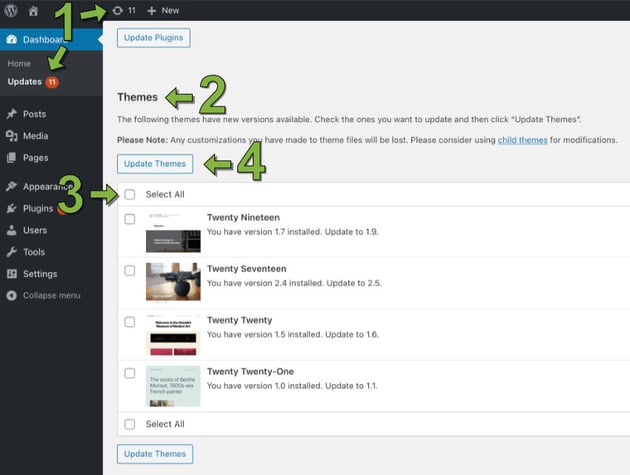This screenshot has width=630, height=475.
Task: Click the orange 11 updates badge
Action: click(x=52, y=82)
